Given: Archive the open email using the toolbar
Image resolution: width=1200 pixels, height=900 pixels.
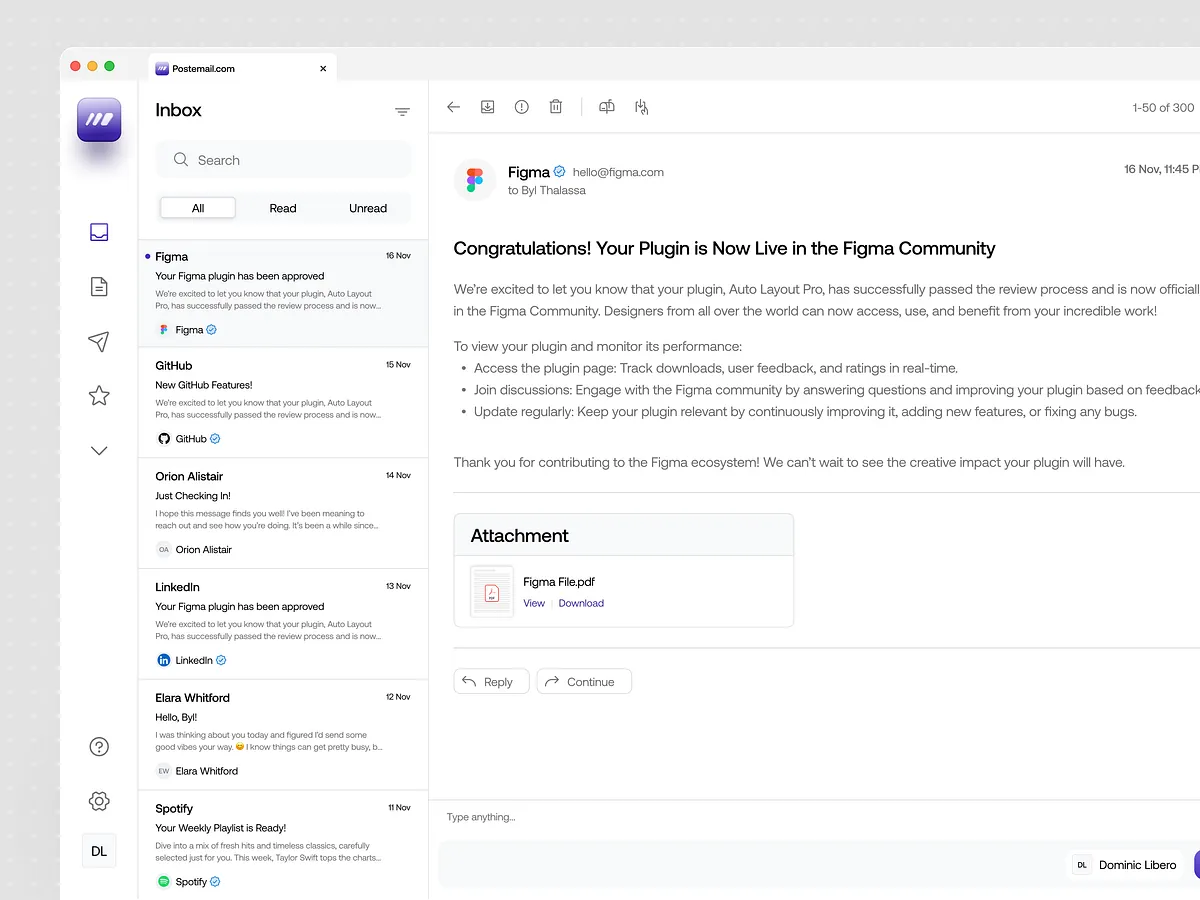Looking at the screenshot, I should 487,107.
